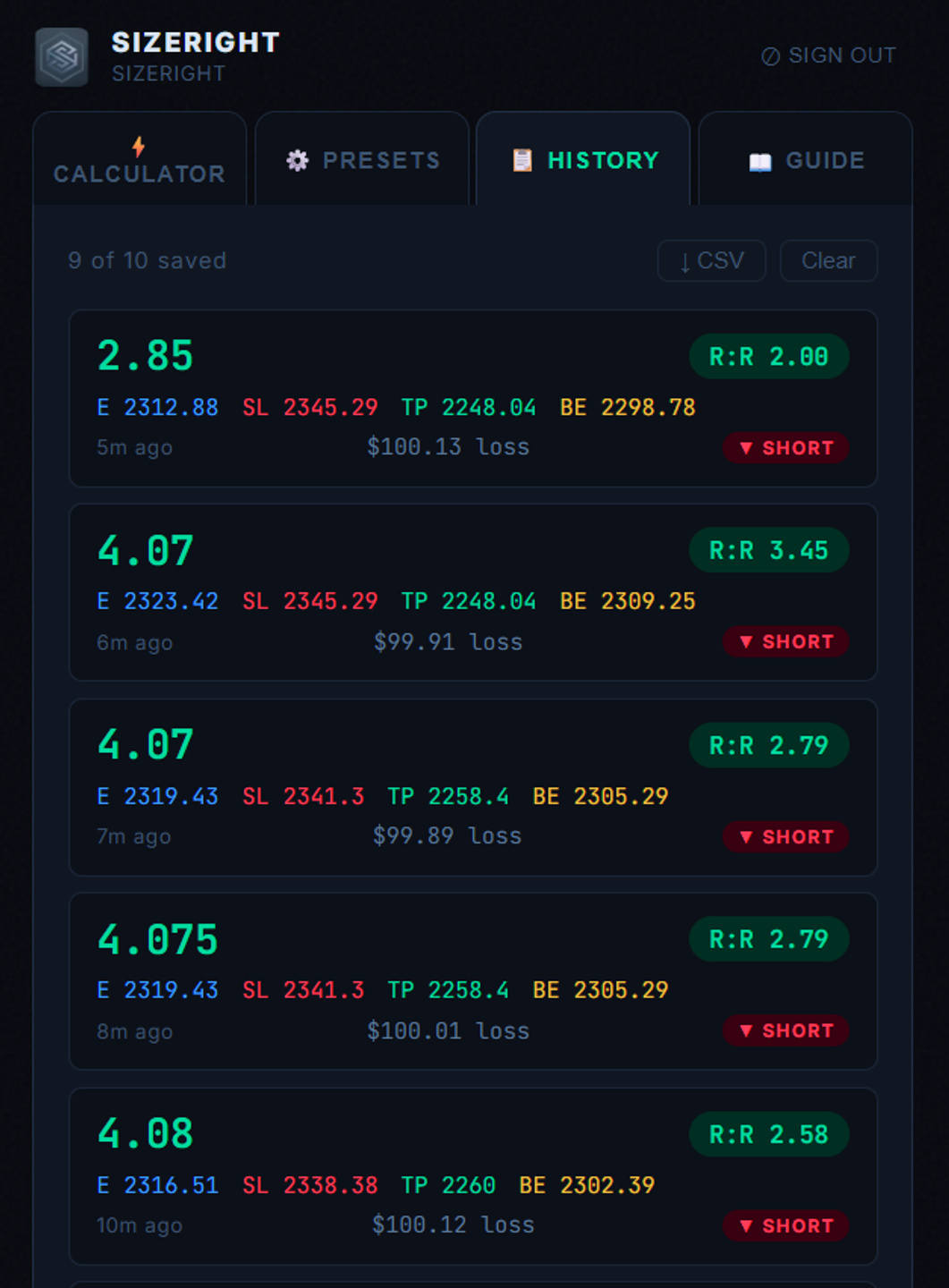Click the '7m ago' timestamp
This screenshot has height=1288, width=949.
pos(133,836)
